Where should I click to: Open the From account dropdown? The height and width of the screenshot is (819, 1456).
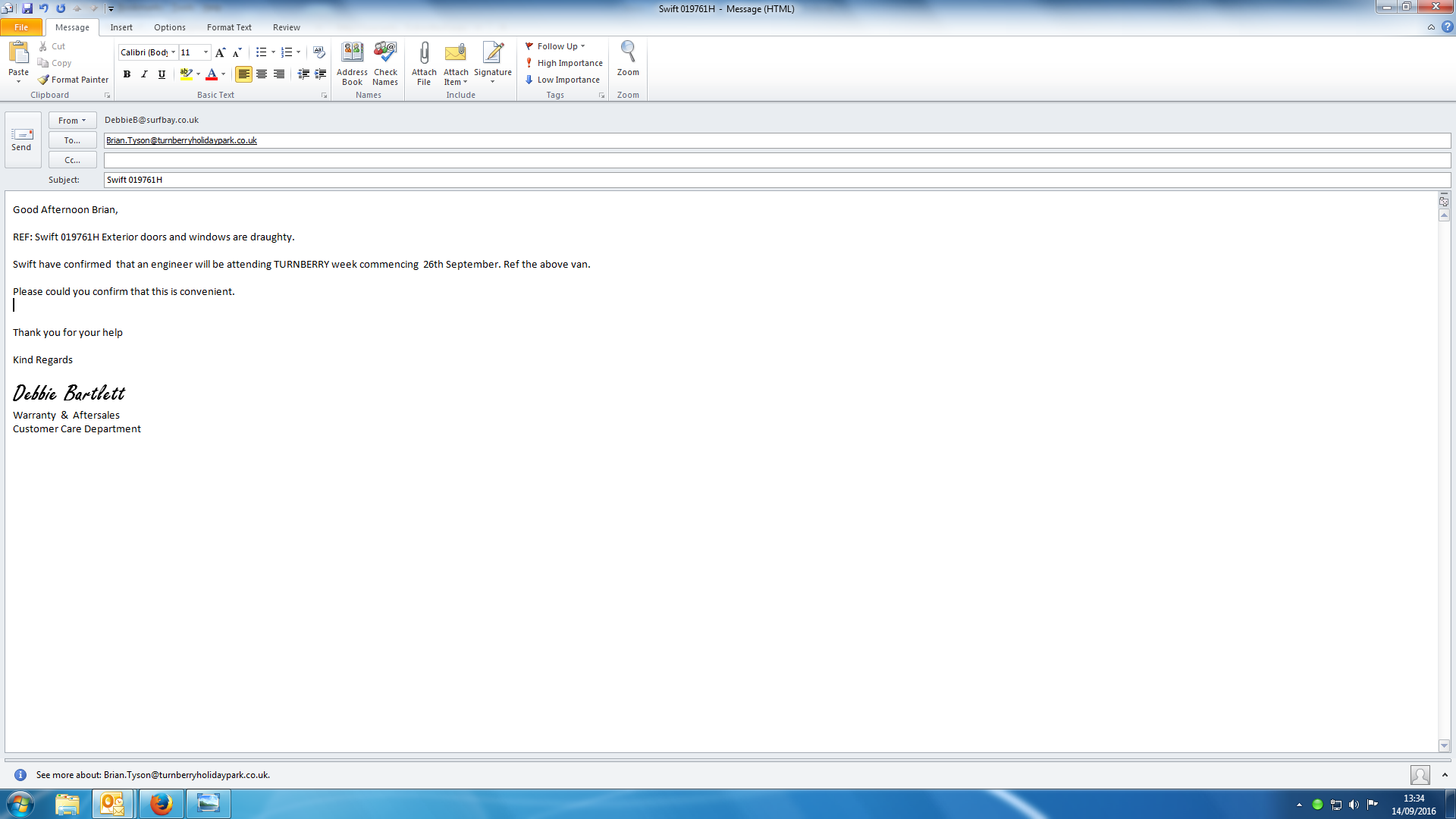pos(72,121)
